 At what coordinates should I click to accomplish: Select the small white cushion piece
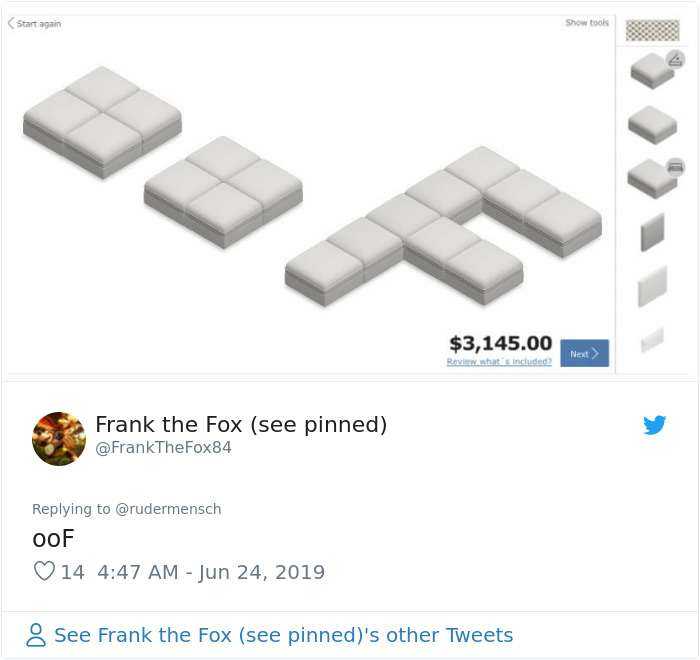tap(652, 340)
